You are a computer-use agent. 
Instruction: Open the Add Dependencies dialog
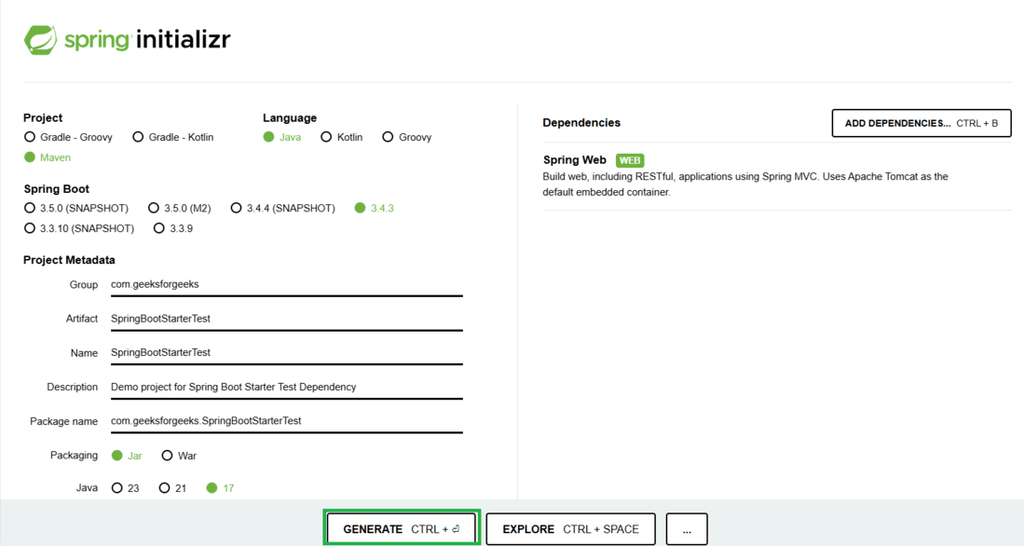[921, 123]
